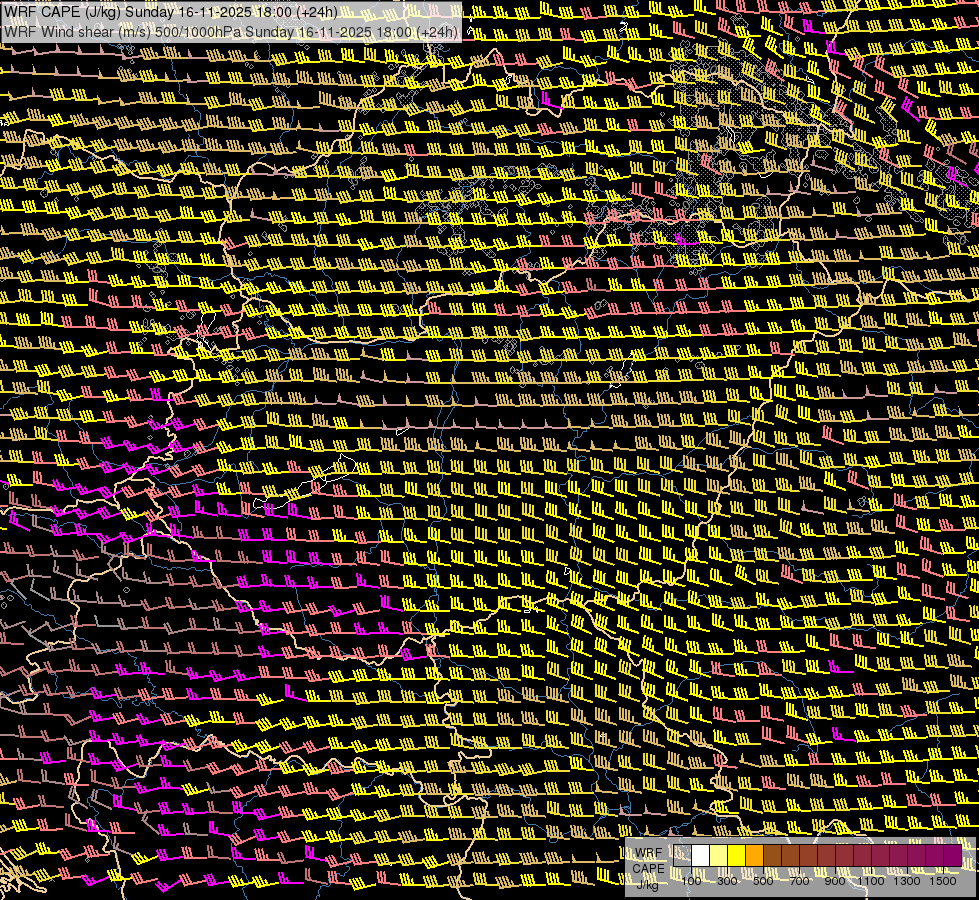Click the transparent first legend swatch
Image resolution: width=979 pixels, height=900 pixels.
pos(683,855)
